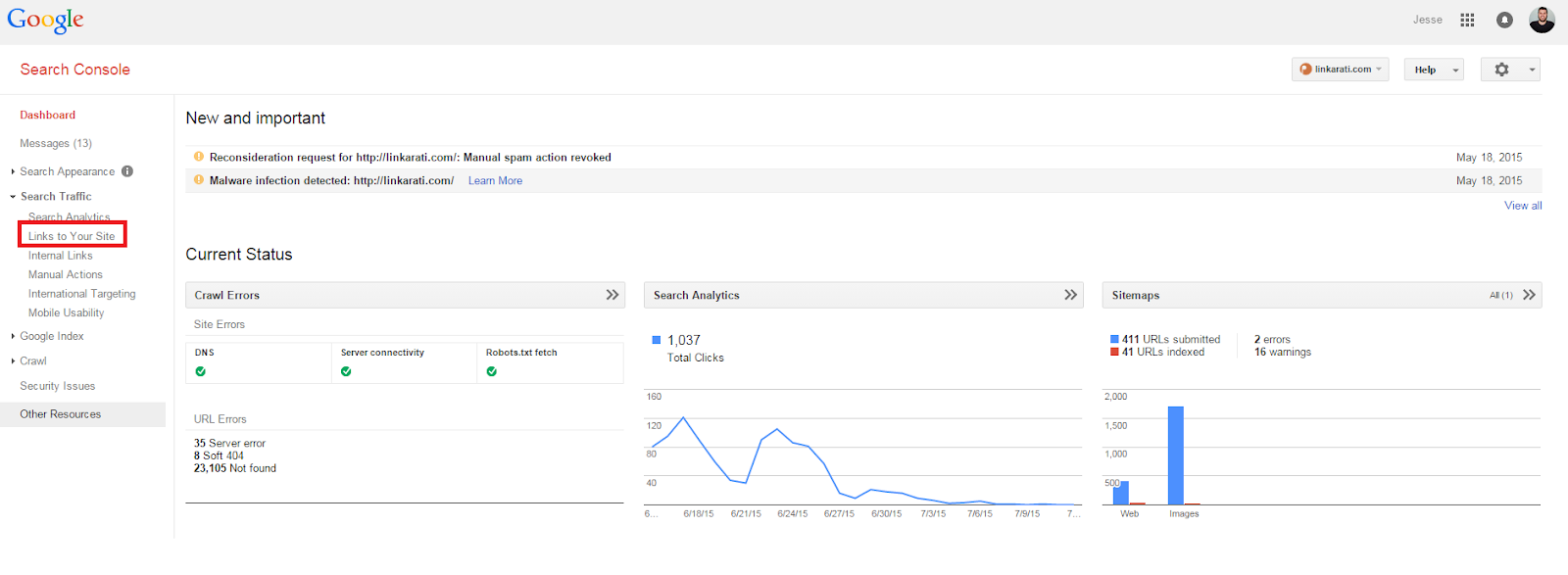Click the Web bar in the Sitemaps chart
Screen dimensions: 1568x575
[x=1121, y=493]
